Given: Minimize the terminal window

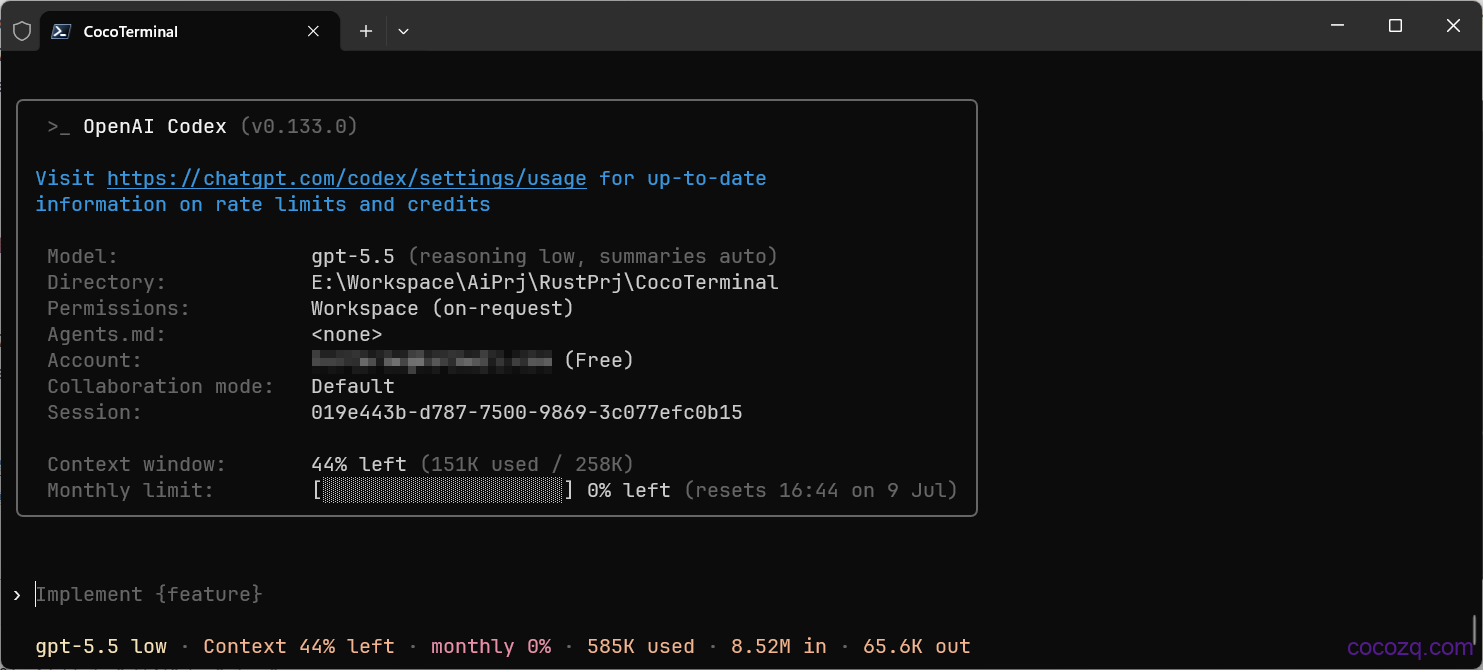Looking at the screenshot, I should [x=1337, y=25].
